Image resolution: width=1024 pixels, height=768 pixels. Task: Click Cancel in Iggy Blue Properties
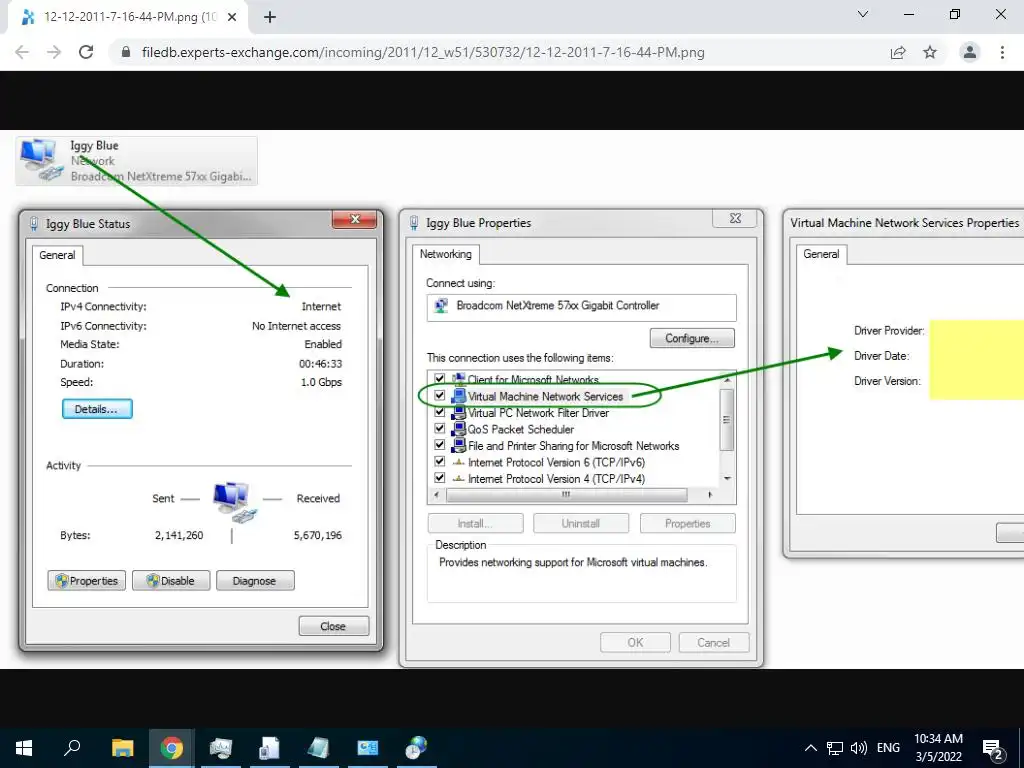[x=714, y=643]
